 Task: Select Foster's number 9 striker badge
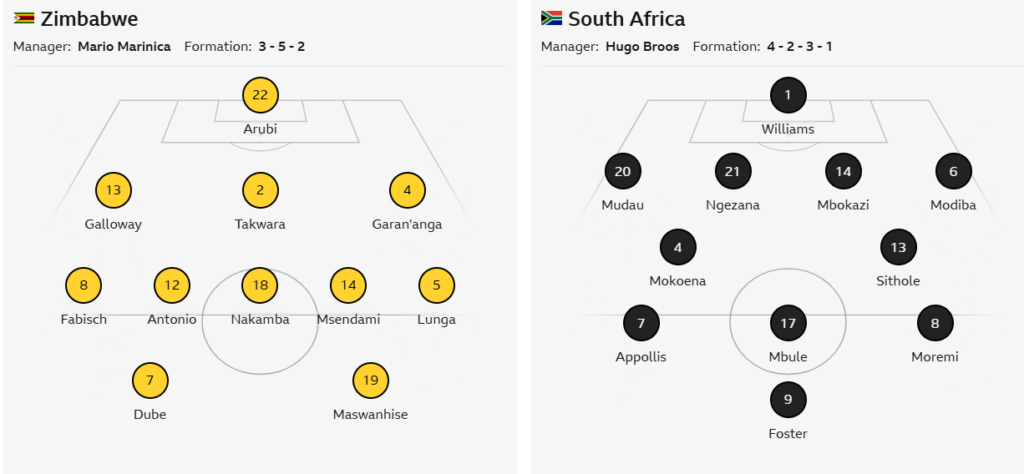point(788,400)
